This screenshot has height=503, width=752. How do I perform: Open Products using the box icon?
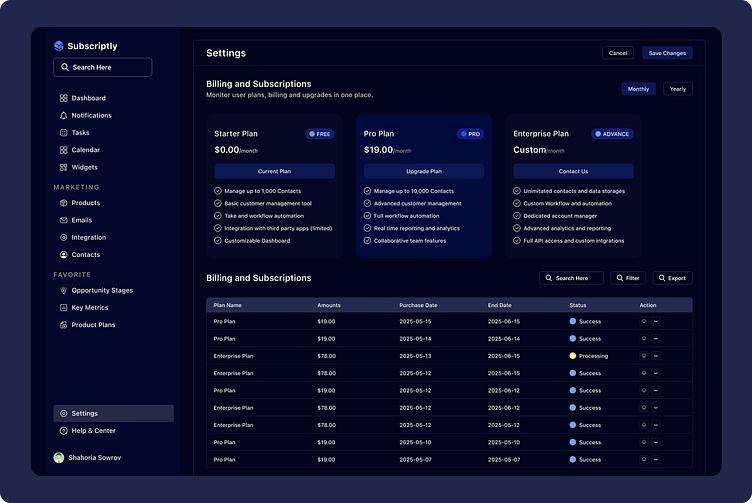[x=64, y=203]
